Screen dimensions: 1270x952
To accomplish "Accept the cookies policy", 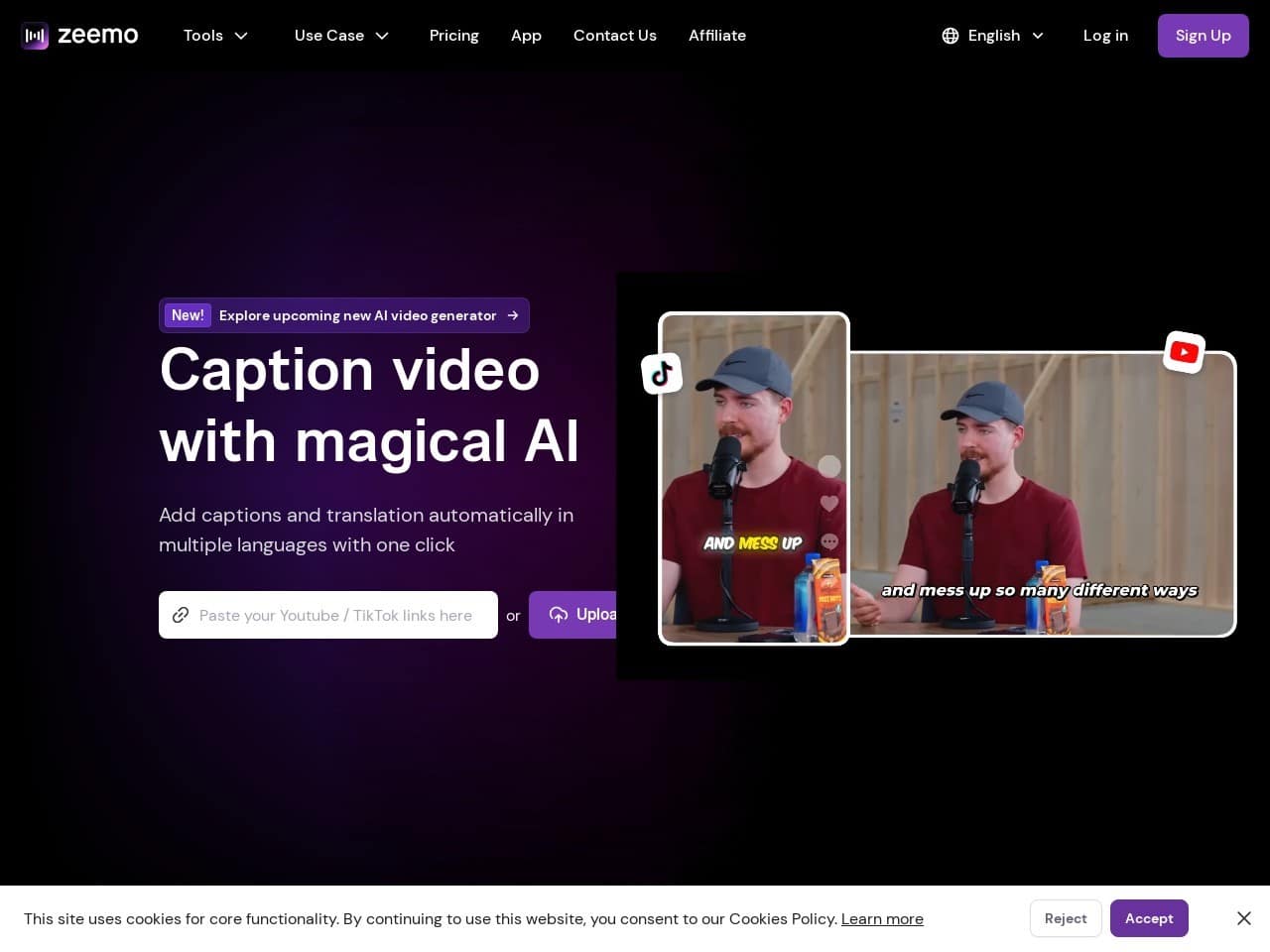I will [x=1148, y=918].
